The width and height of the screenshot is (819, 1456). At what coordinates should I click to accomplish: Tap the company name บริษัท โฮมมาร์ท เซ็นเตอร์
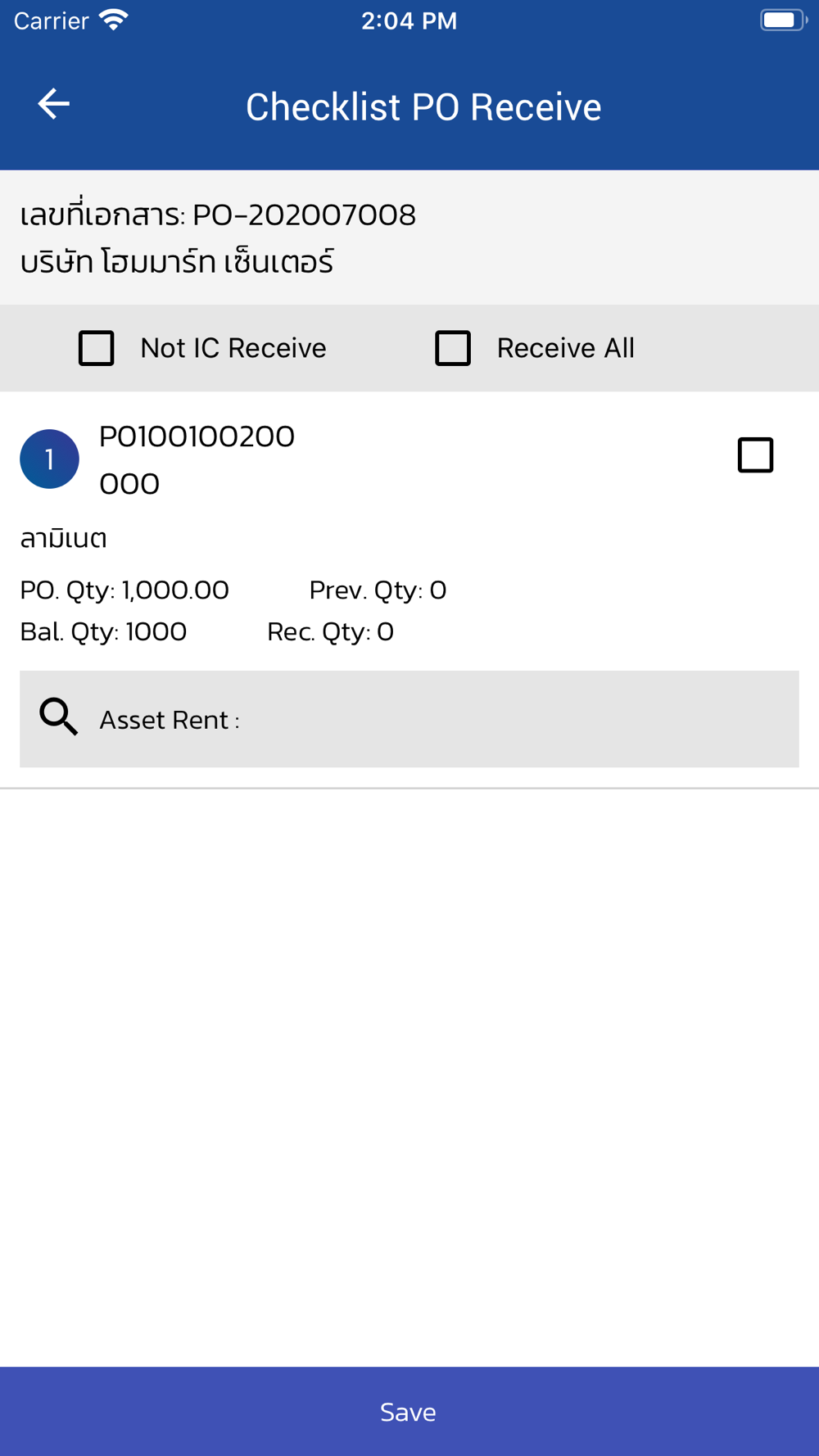pos(177,262)
